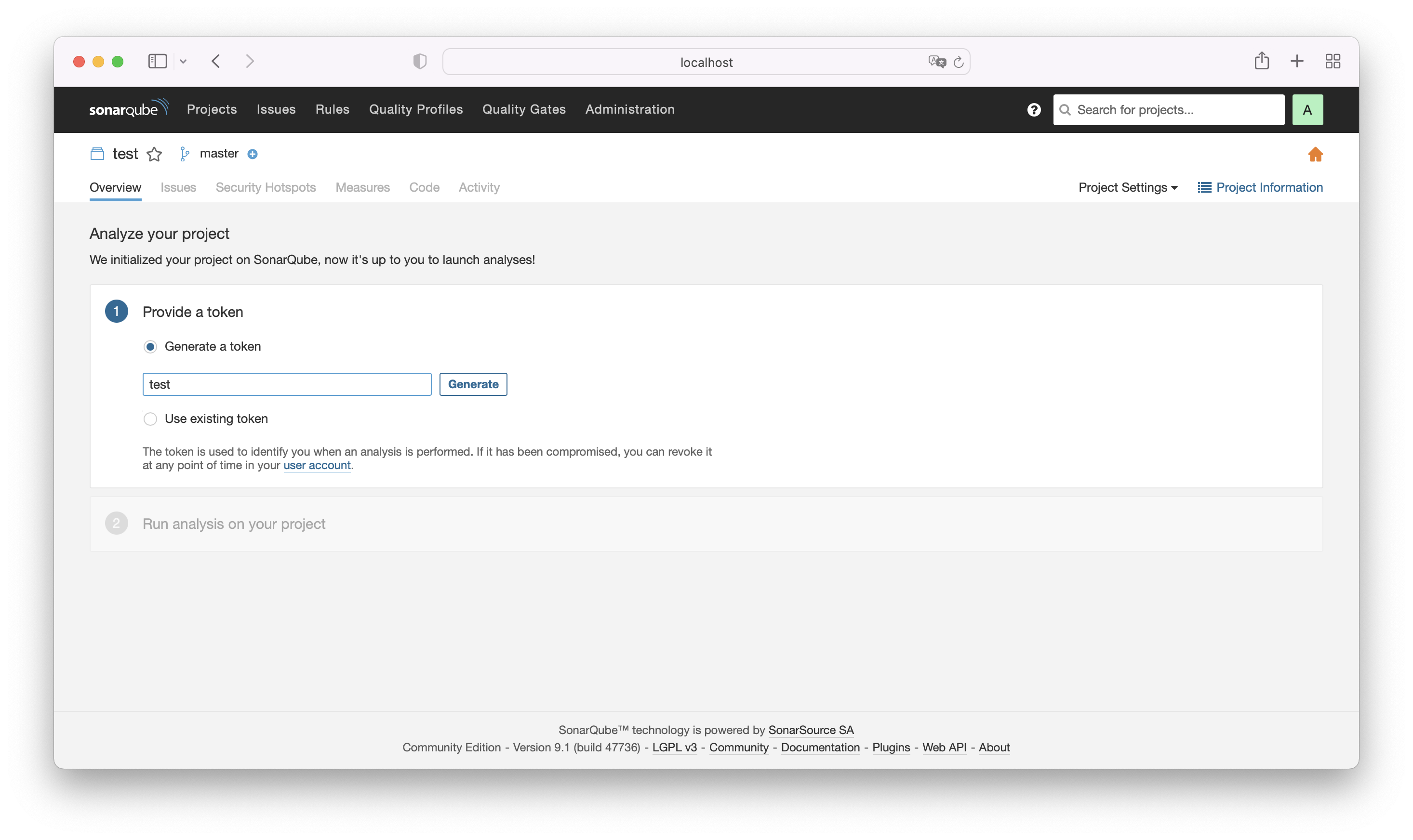The height and width of the screenshot is (840, 1413).
Task: Click the list icon beside Project Information
Action: [1204, 187]
